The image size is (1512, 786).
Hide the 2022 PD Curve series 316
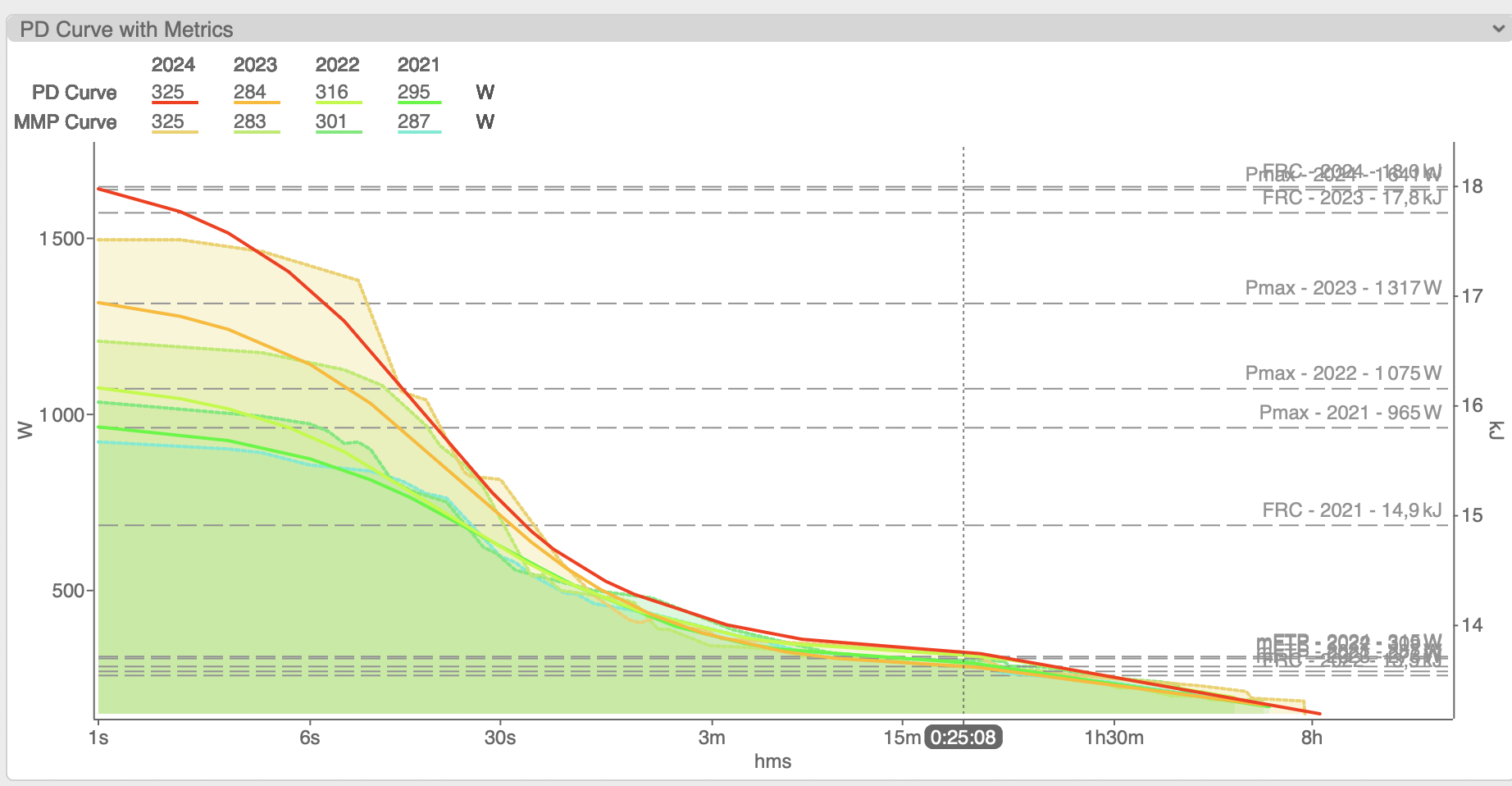click(x=332, y=92)
